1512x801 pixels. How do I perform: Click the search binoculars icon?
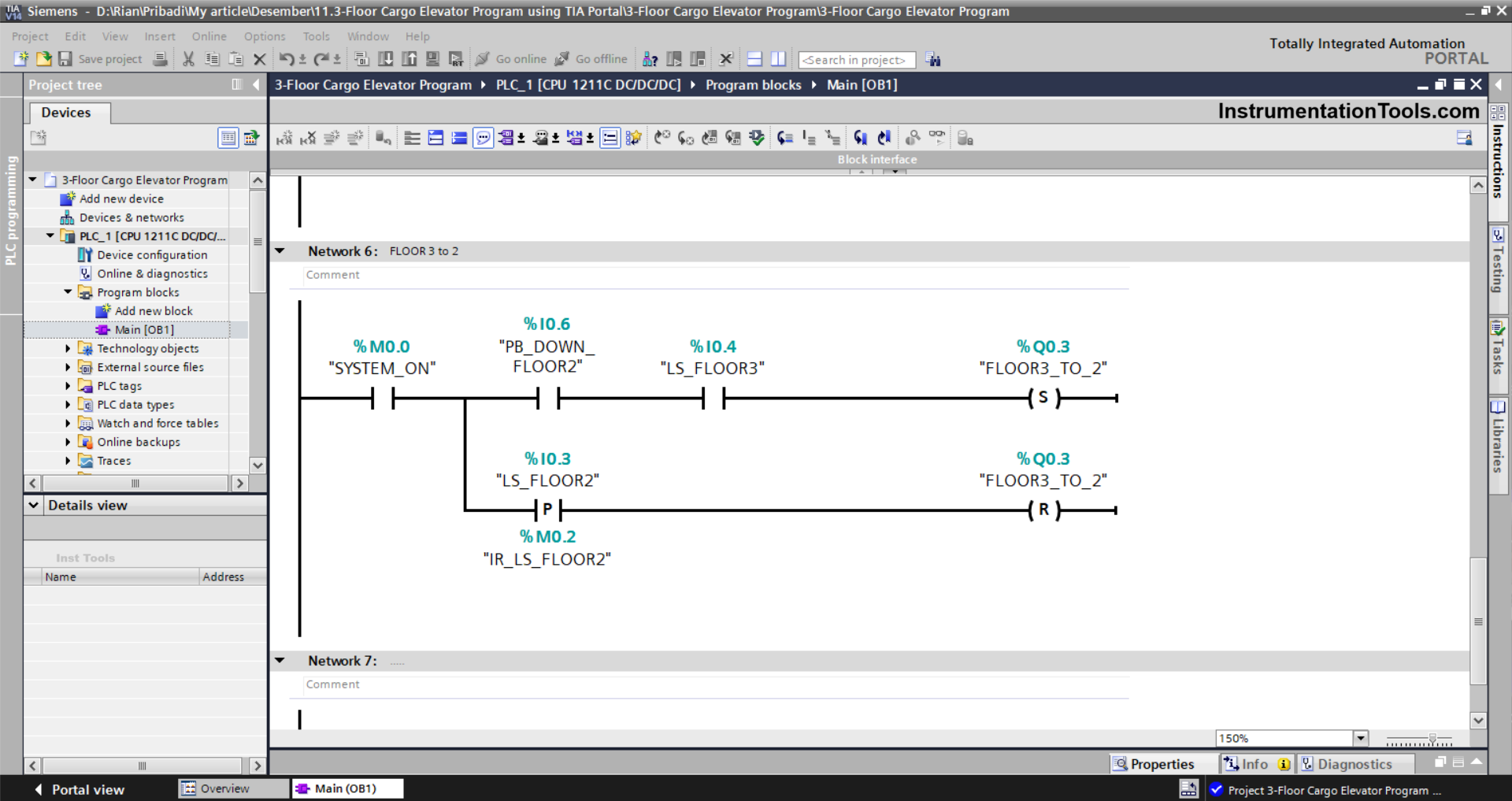point(933,59)
